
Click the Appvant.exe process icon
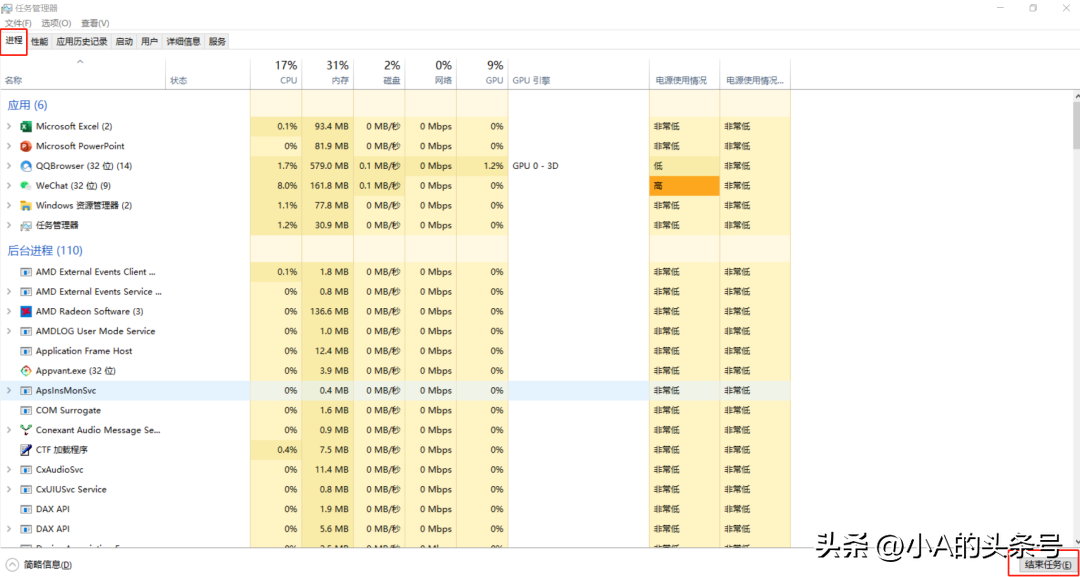(x=26, y=370)
